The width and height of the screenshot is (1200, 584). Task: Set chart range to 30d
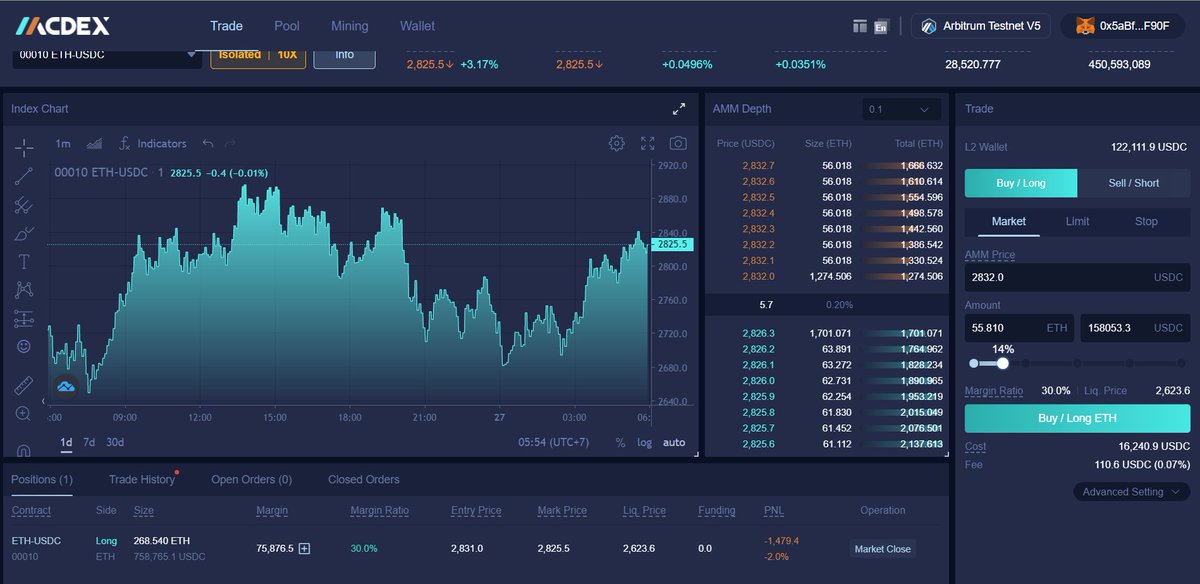(x=115, y=442)
